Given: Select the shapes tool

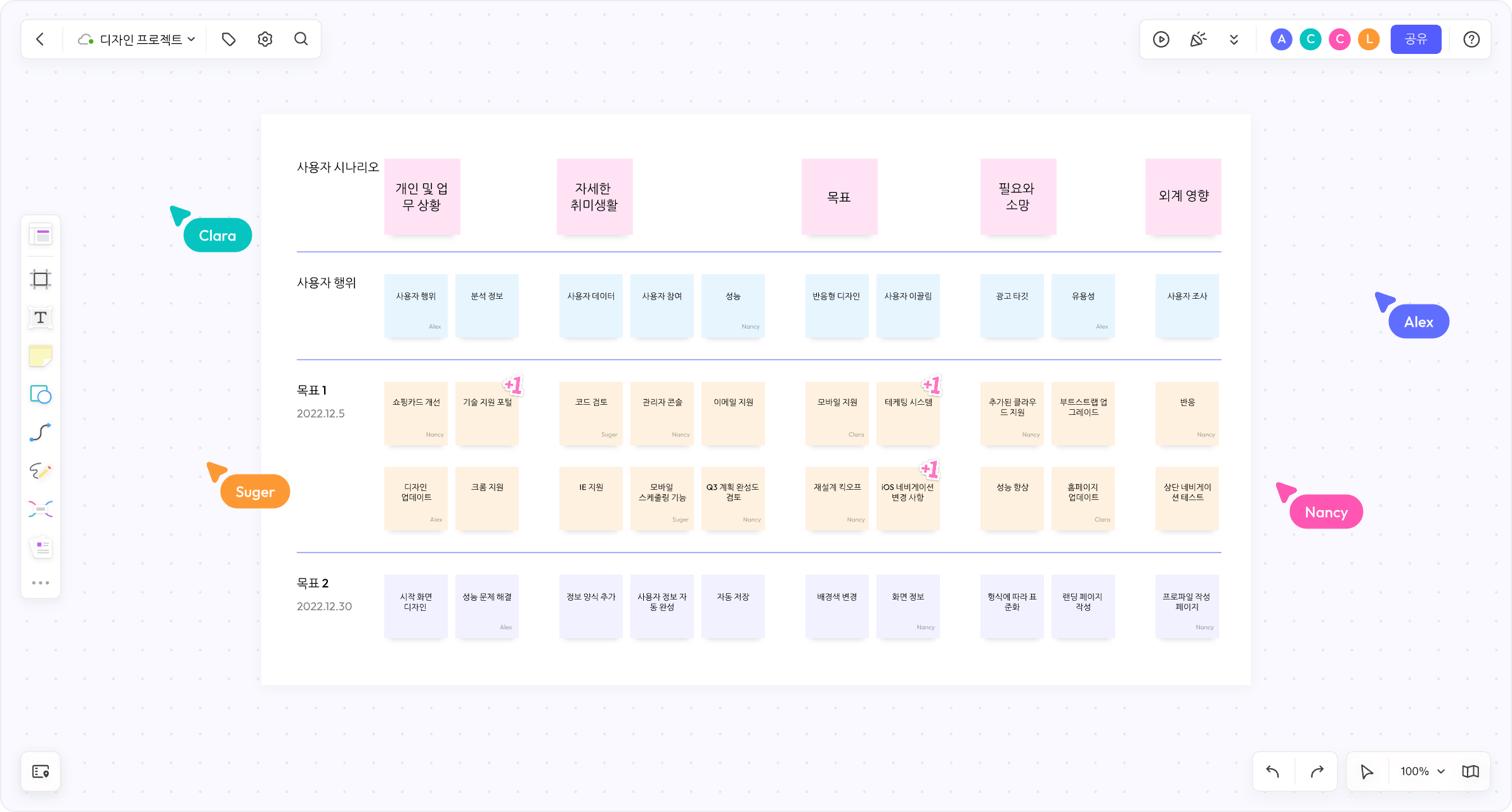Looking at the screenshot, I should pos(41,395).
